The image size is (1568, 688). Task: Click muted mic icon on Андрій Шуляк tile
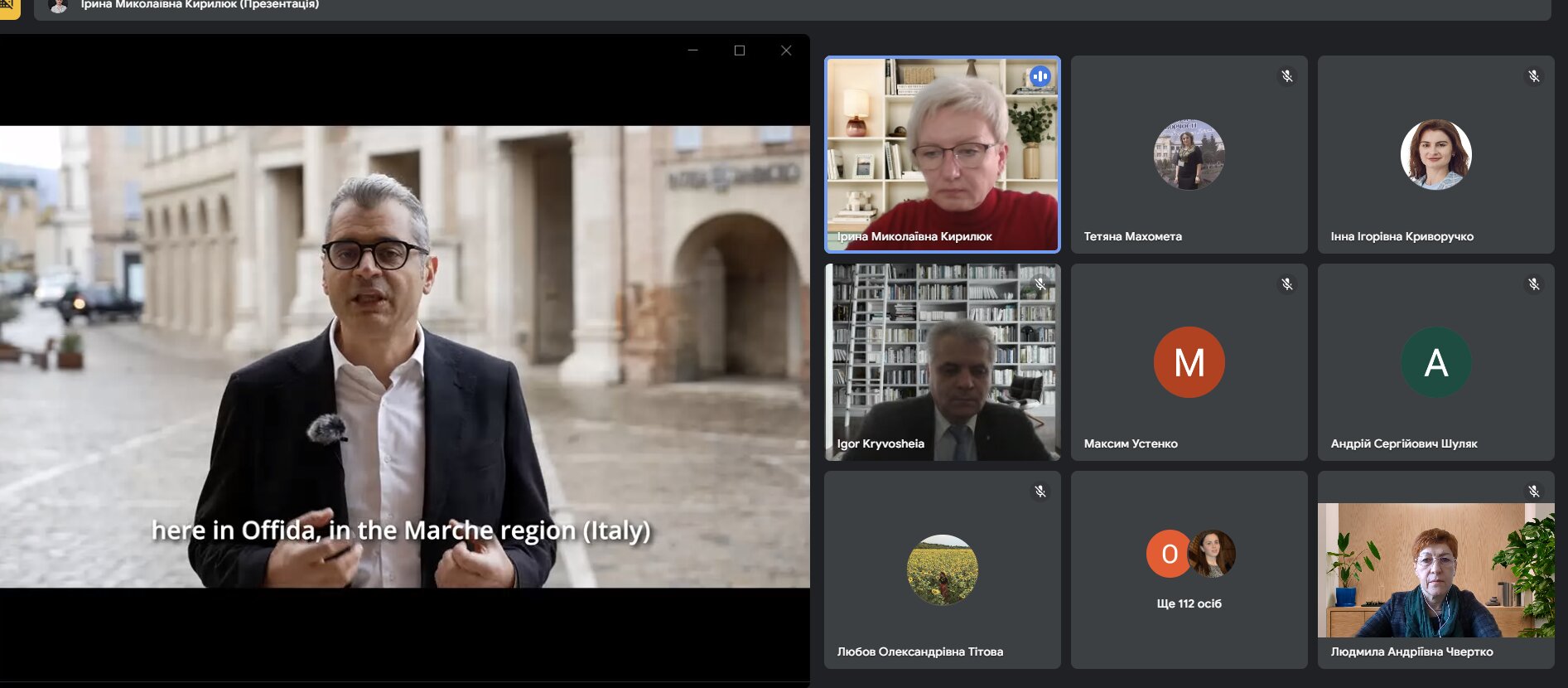(1533, 284)
